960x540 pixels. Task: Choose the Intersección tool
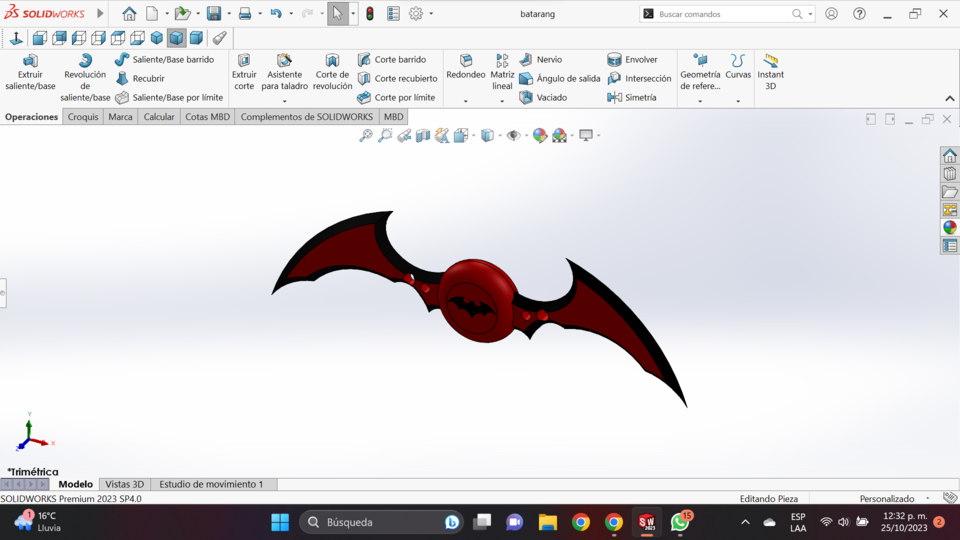point(639,78)
